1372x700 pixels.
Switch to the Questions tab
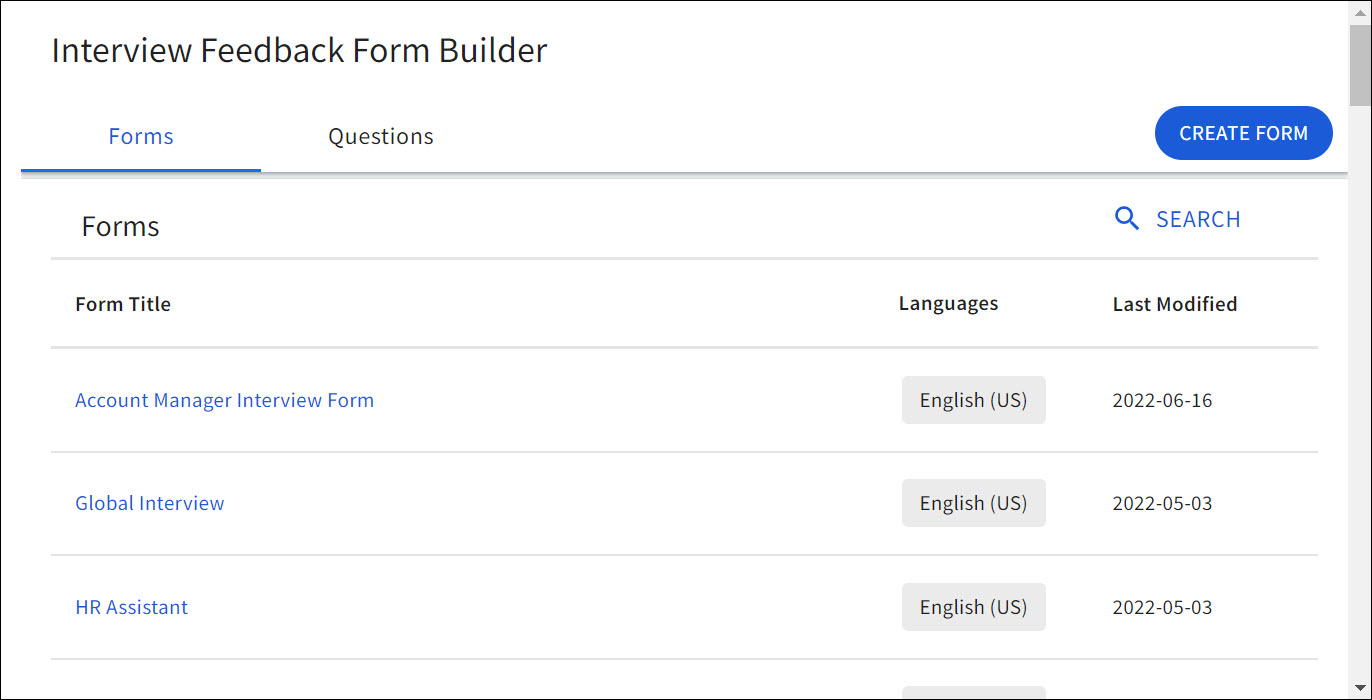click(x=380, y=136)
